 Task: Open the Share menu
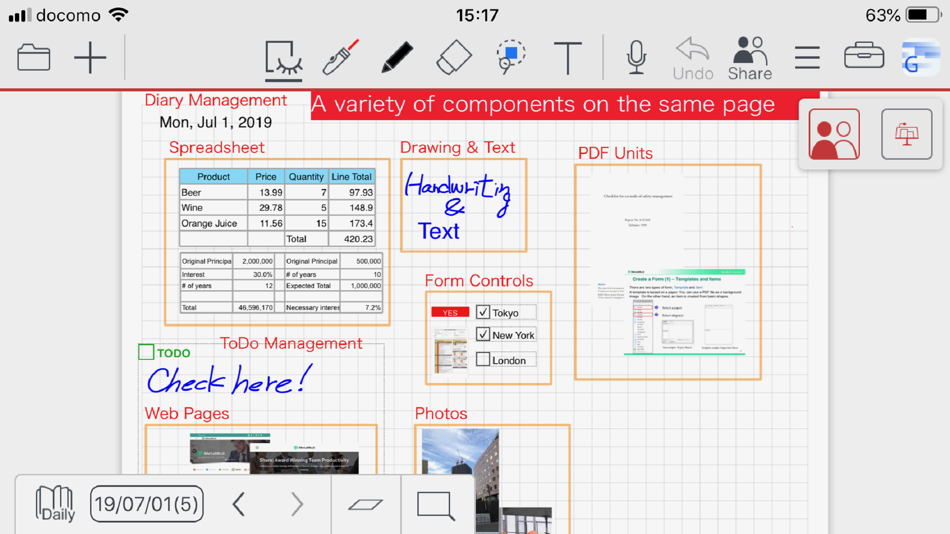click(x=750, y=59)
